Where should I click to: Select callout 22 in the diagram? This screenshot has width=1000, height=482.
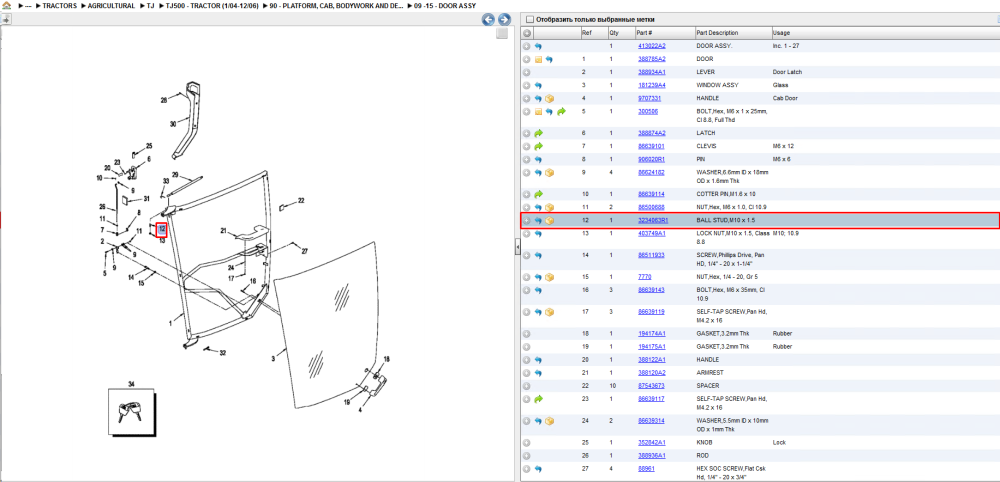(301, 201)
